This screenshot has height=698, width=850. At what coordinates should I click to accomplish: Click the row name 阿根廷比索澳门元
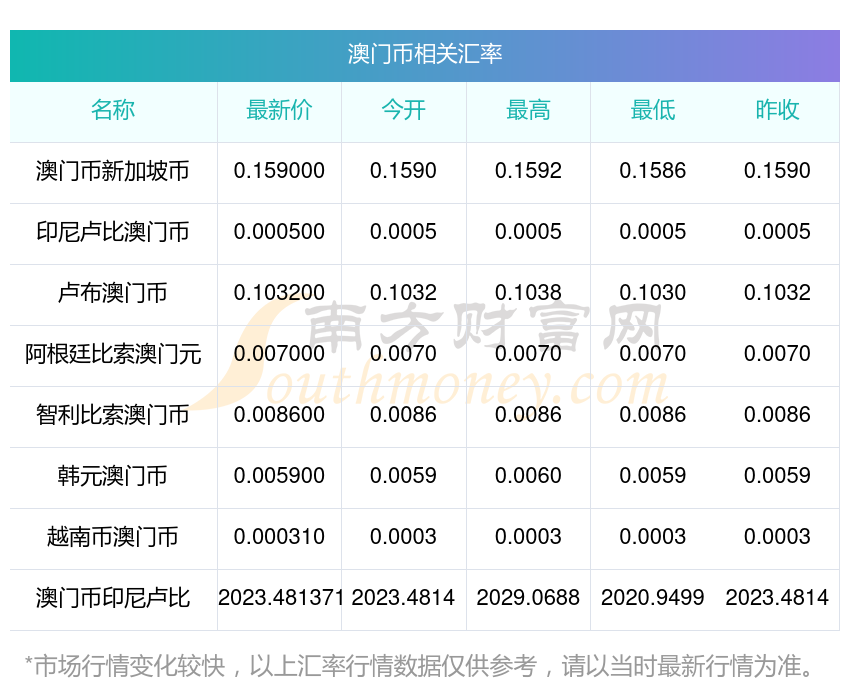[113, 354]
